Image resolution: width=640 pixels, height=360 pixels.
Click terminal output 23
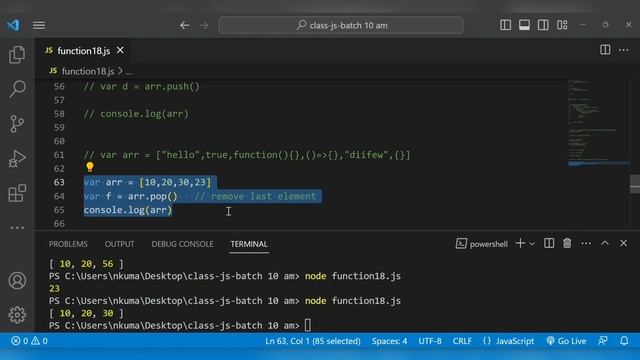pos(54,289)
